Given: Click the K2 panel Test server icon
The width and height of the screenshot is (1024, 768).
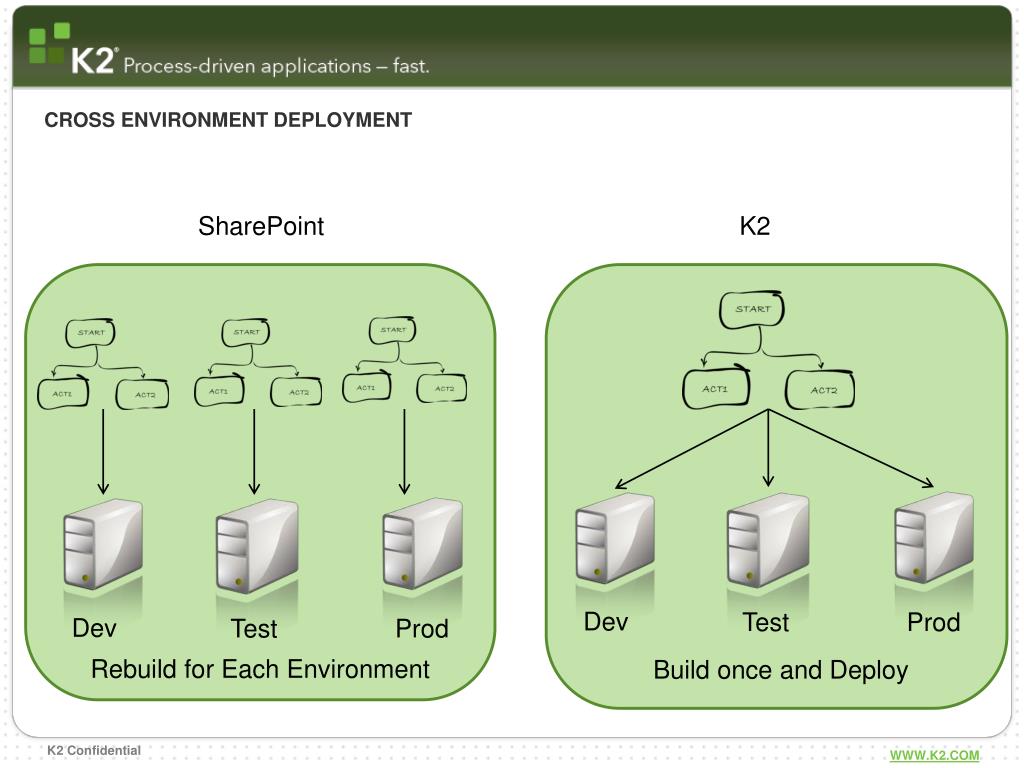Looking at the screenshot, I should click(768, 540).
